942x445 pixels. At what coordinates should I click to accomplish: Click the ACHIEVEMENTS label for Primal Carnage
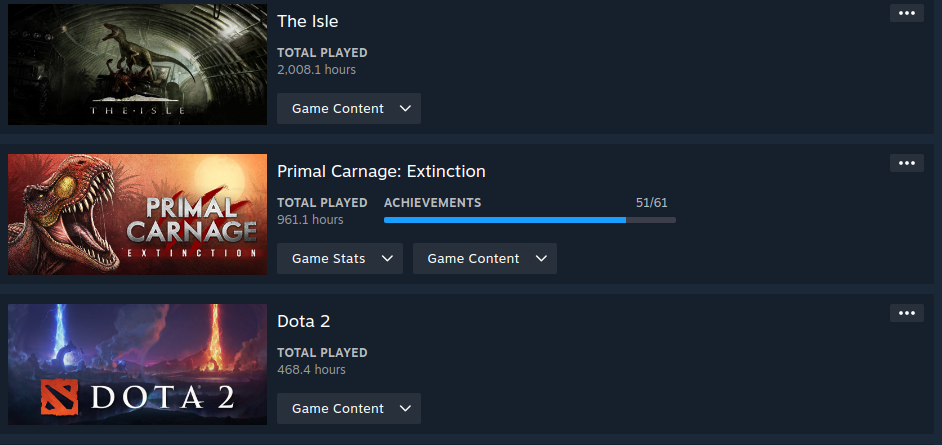tap(432, 203)
